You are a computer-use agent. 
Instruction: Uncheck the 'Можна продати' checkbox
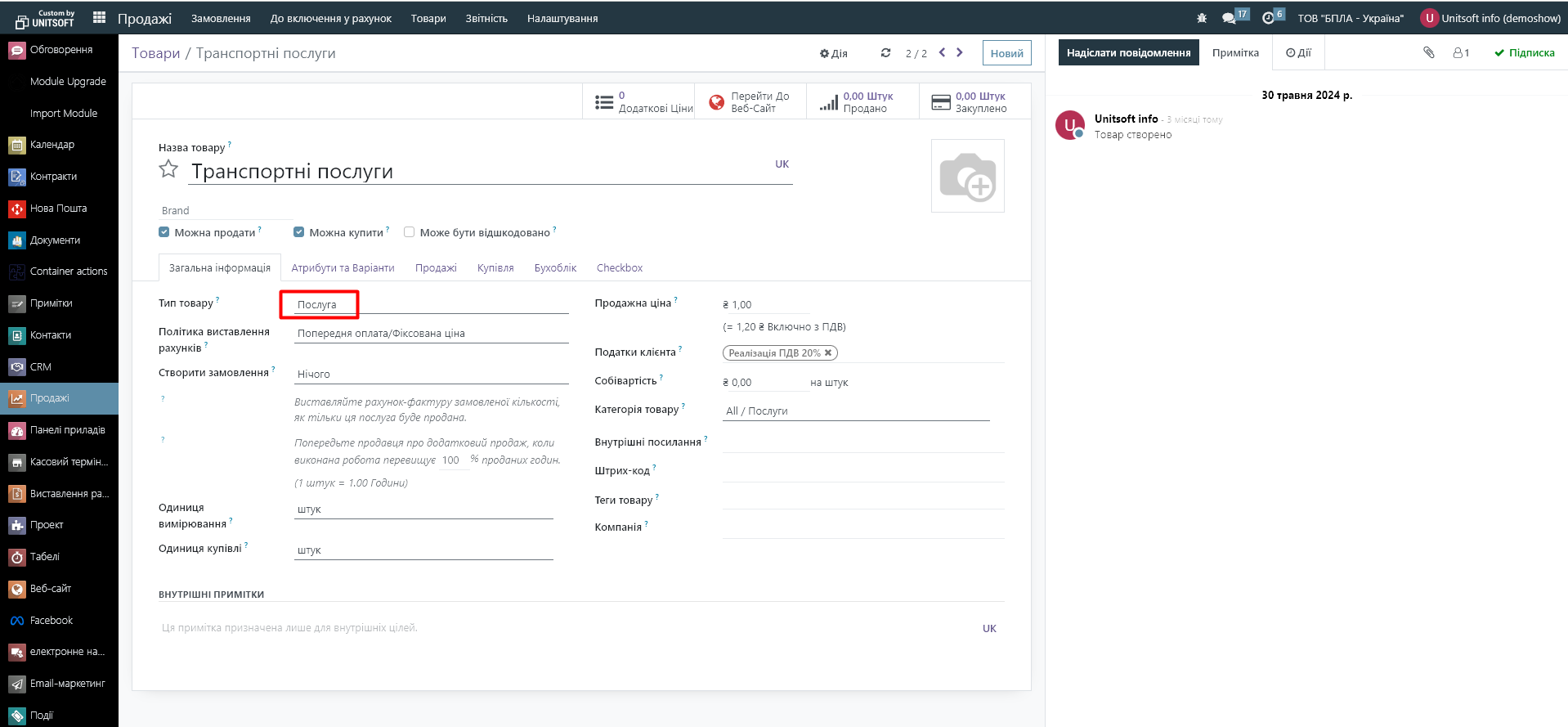coord(164,232)
